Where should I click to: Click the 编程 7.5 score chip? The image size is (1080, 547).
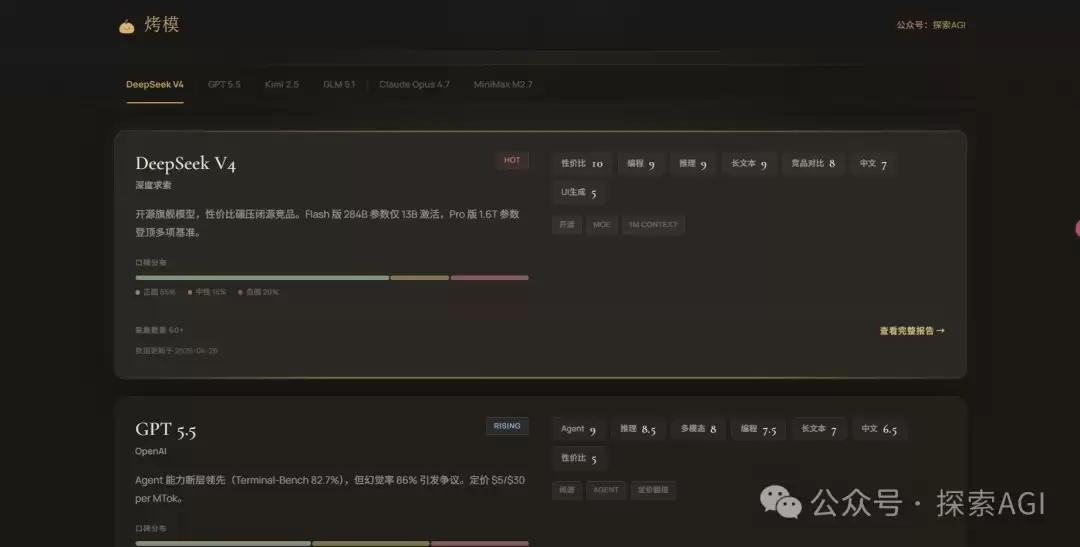click(x=758, y=429)
